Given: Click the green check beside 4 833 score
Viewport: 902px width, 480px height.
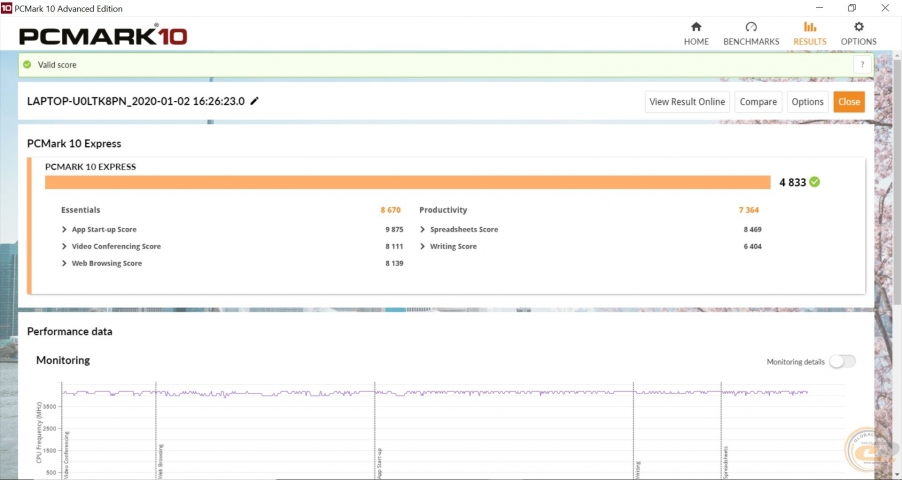Looking at the screenshot, I should pyautogui.click(x=815, y=182).
